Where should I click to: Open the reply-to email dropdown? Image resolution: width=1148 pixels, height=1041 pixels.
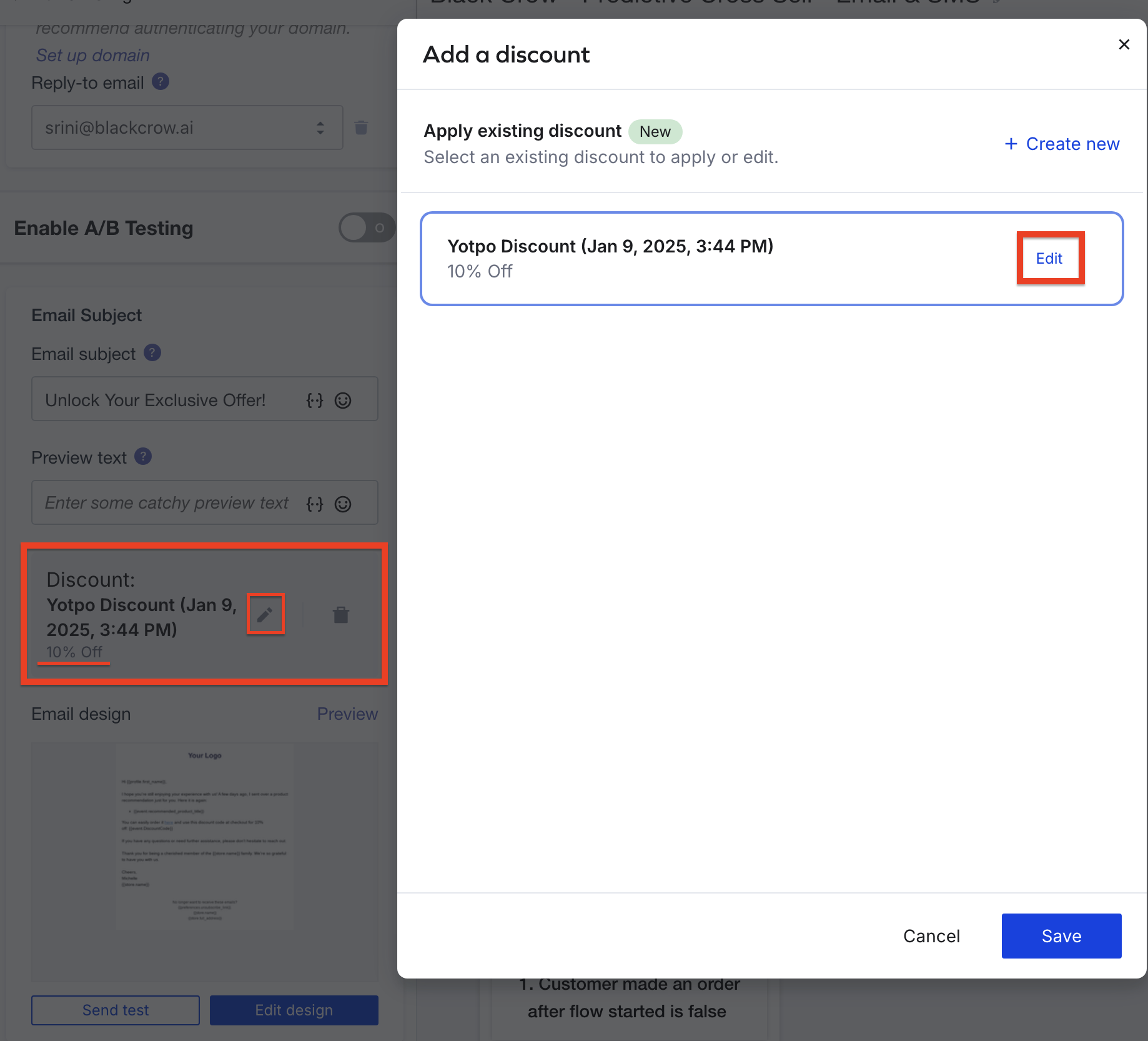click(187, 127)
